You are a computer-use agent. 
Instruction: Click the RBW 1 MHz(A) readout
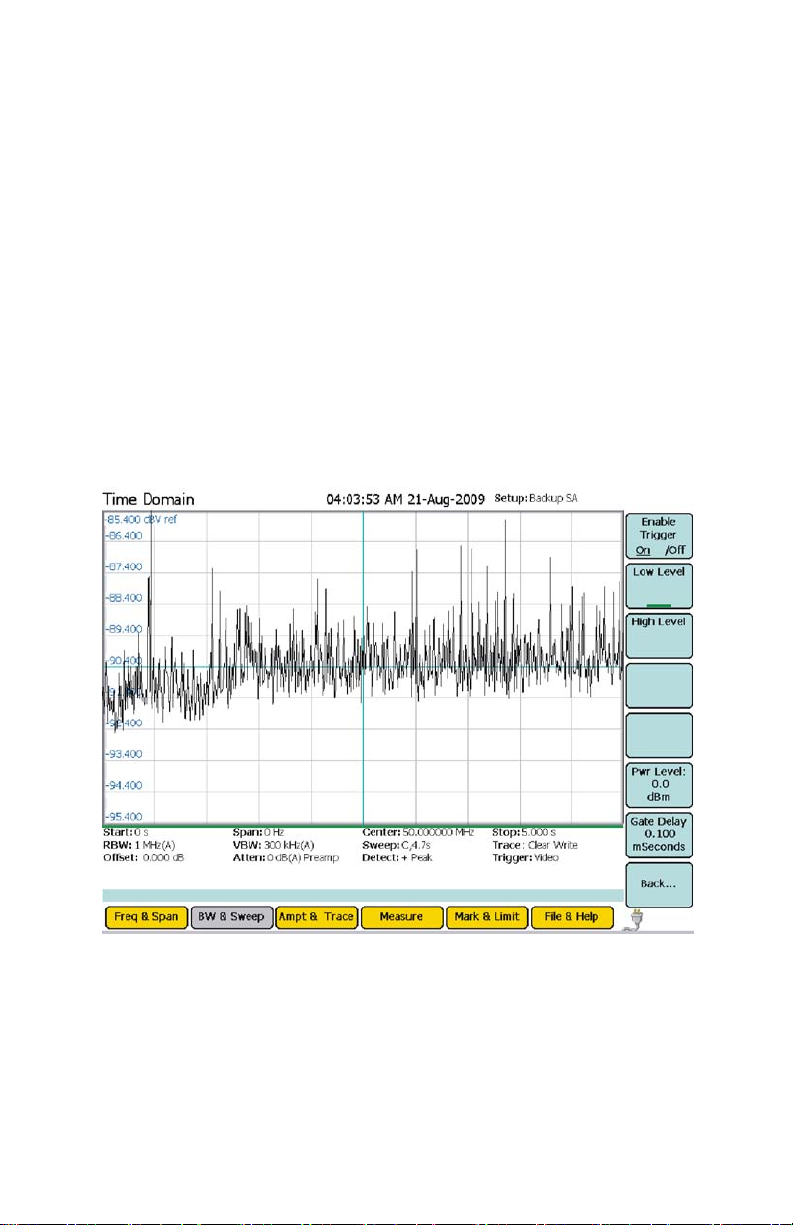[140, 845]
